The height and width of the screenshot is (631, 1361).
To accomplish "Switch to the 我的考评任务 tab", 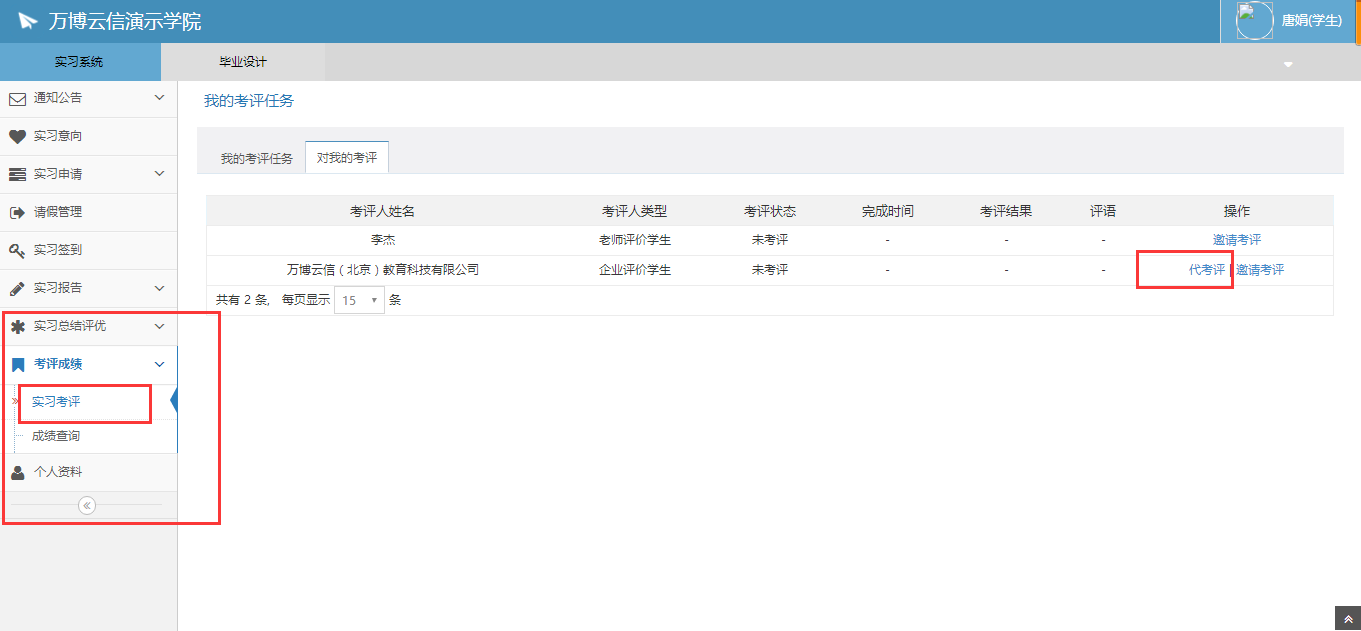I will tap(256, 159).
